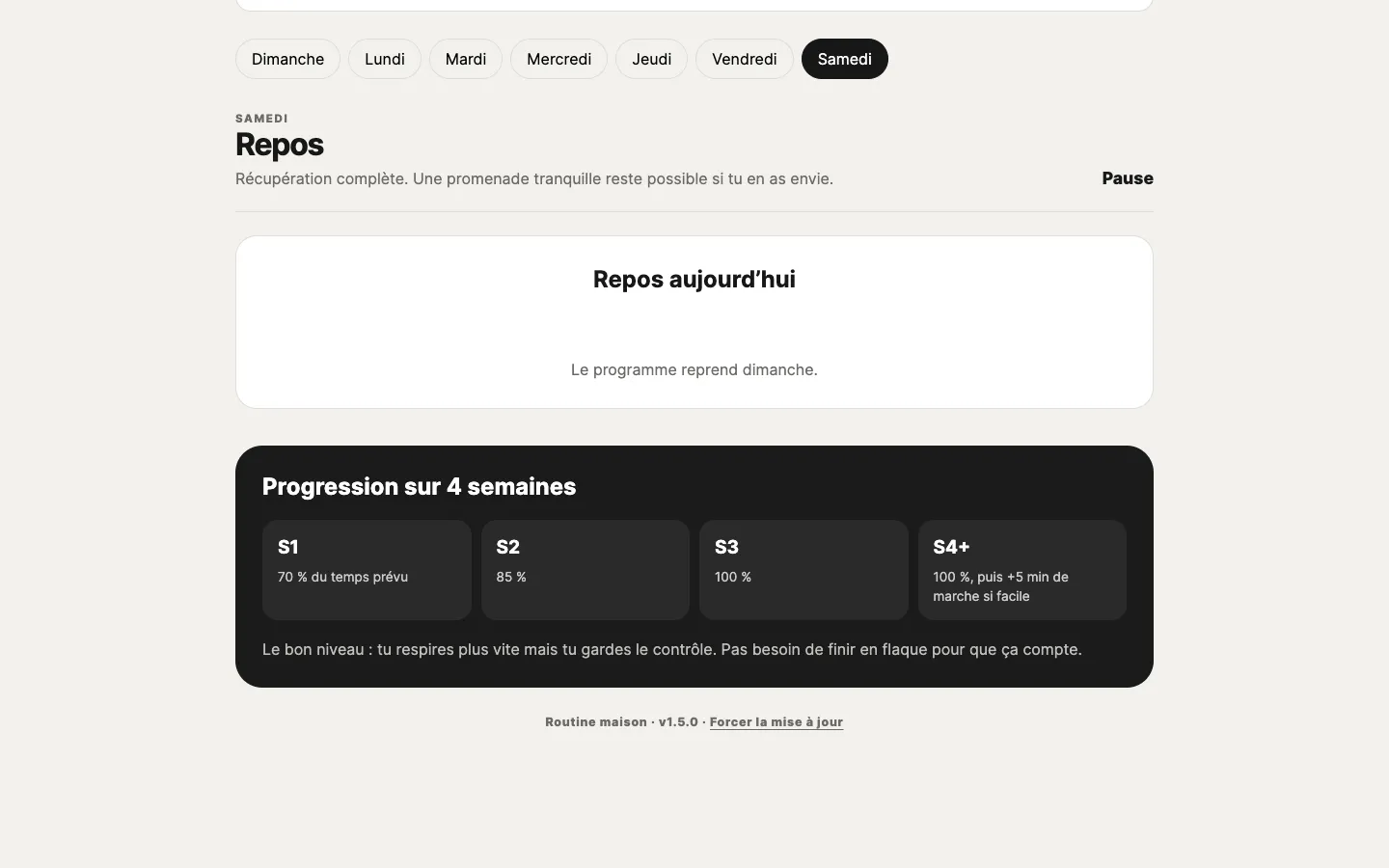This screenshot has height=868, width=1389.
Task: Click the 'Progression sur 4 semaines' heading
Action: (420, 486)
